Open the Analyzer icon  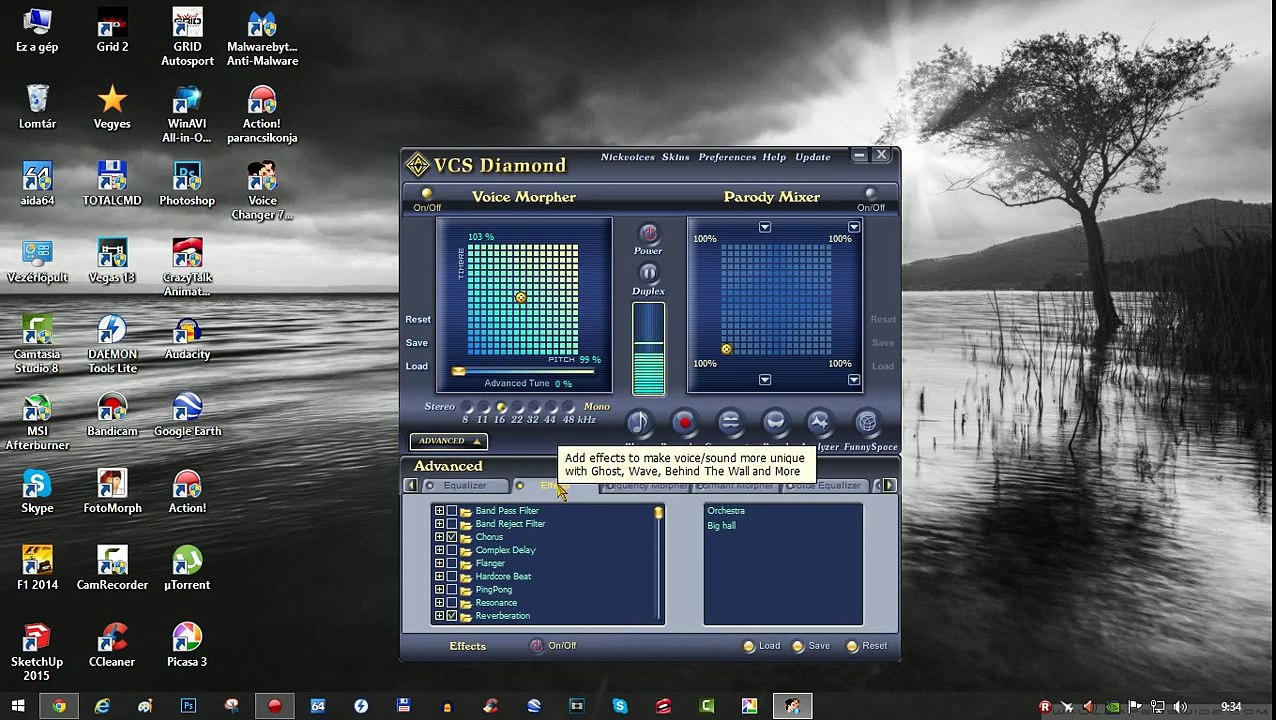[x=820, y=423]
